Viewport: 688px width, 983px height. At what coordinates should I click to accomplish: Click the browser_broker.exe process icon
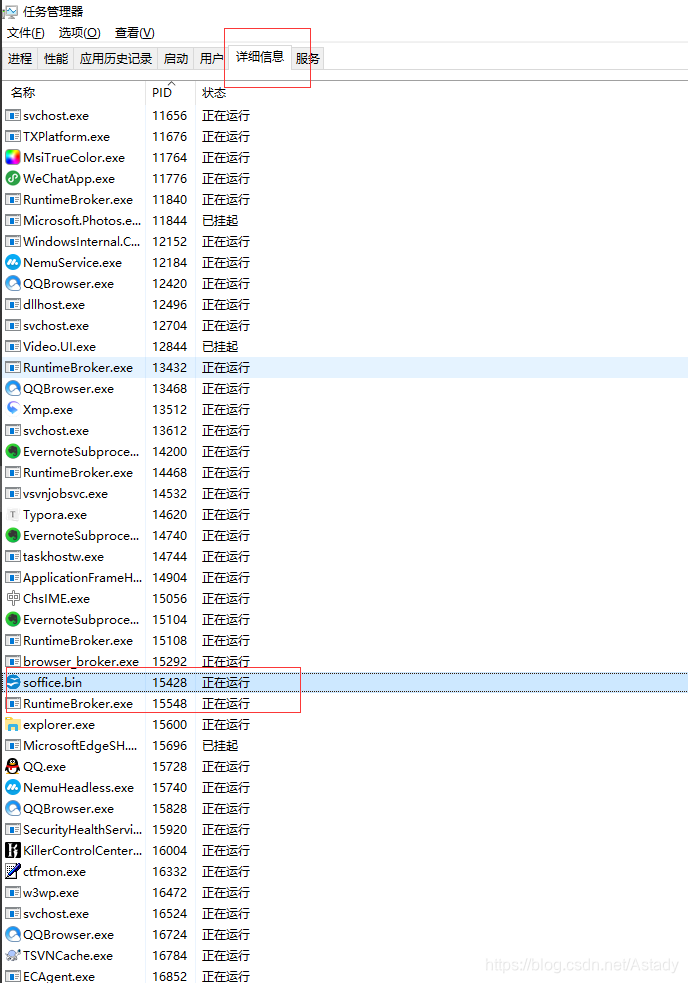point(13,661)
